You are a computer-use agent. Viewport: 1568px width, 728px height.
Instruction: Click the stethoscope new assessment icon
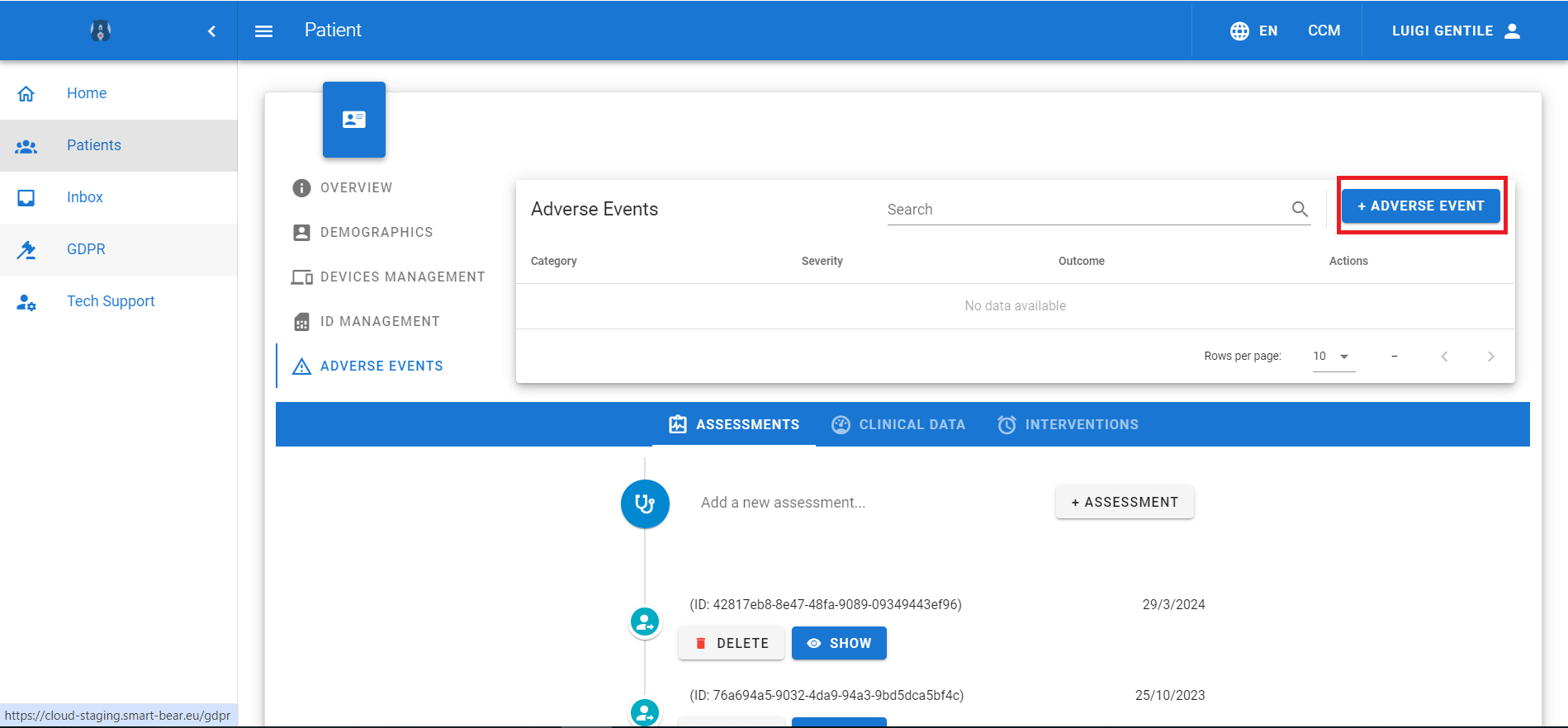645,503
